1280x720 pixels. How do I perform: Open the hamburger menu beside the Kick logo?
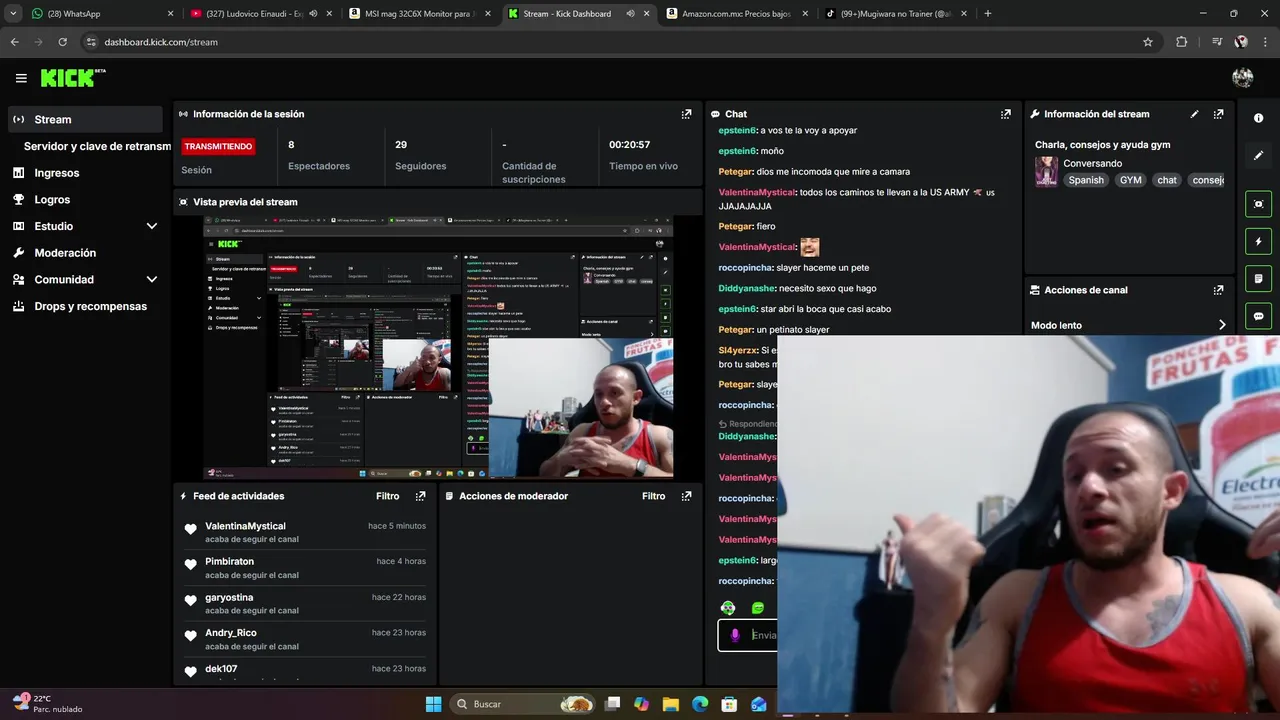(x=21, y=78)
